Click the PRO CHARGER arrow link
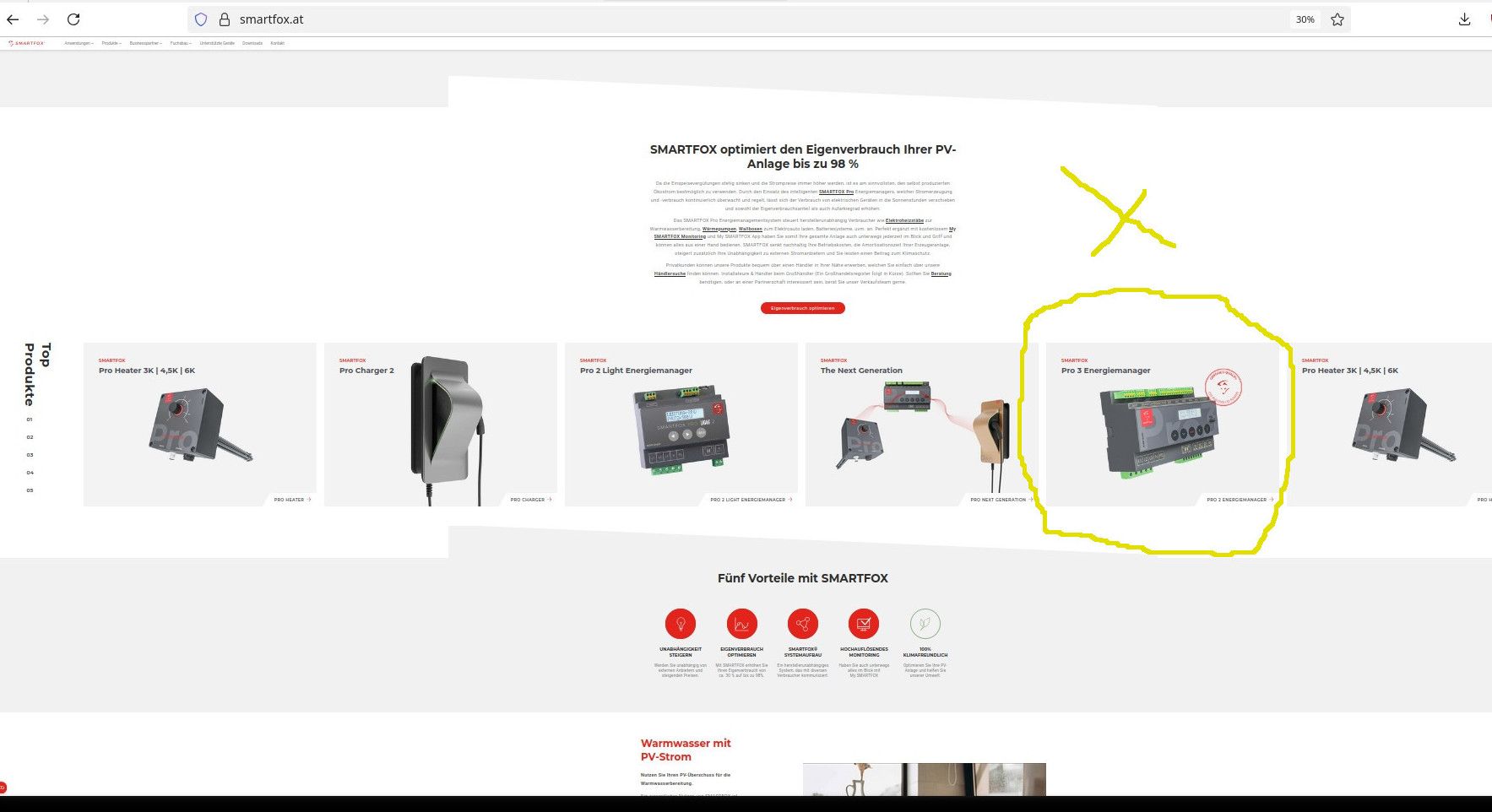This screenshot has width=1492, height=812. tap(531, 500)
